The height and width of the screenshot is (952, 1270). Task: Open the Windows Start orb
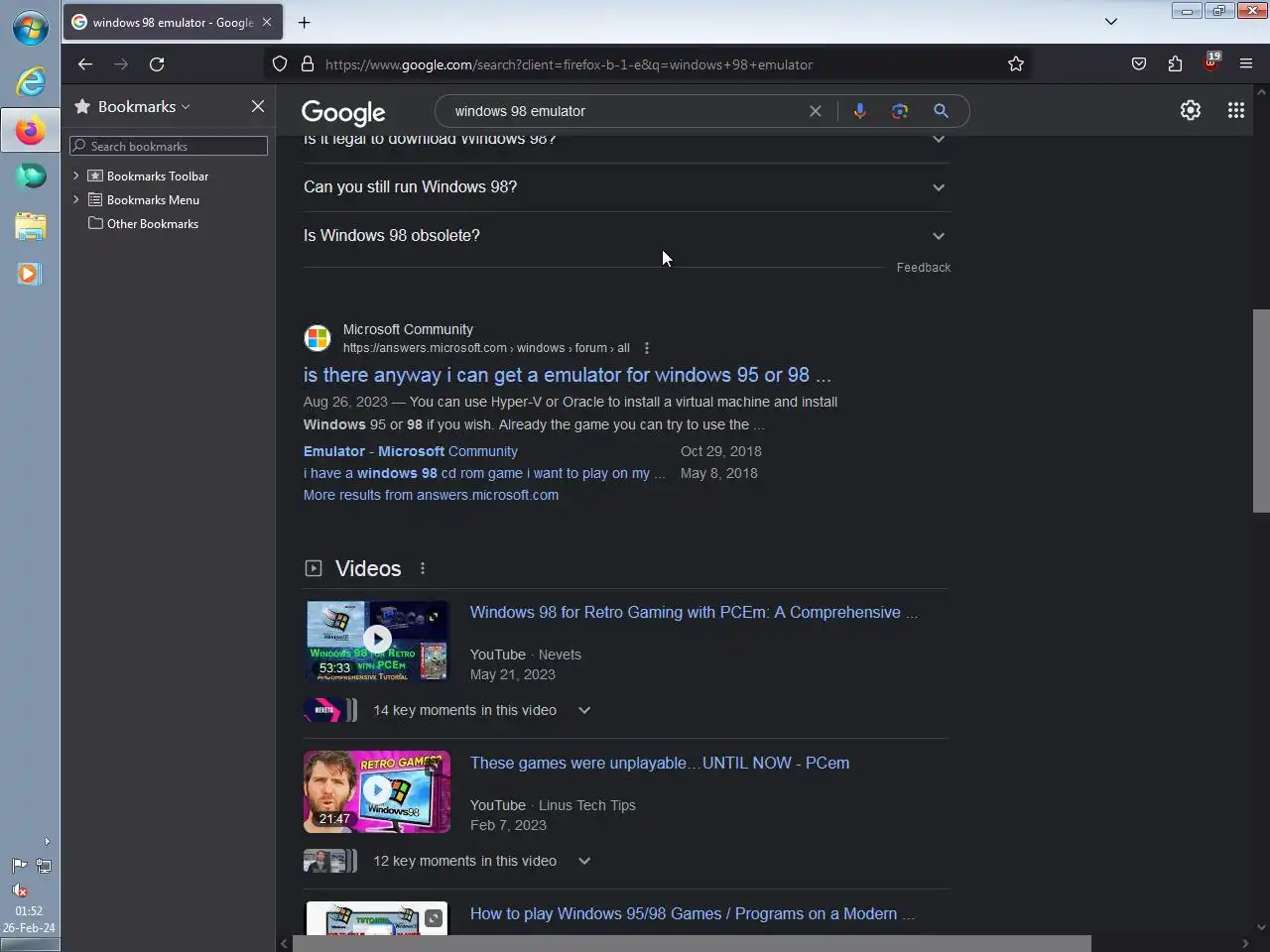[x=30, y=28]
